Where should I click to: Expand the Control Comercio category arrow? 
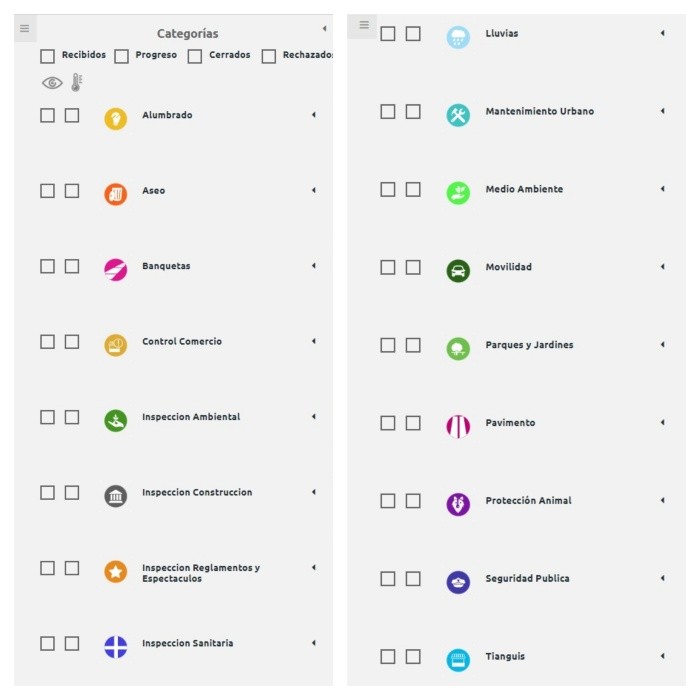(x=313, y=341)
